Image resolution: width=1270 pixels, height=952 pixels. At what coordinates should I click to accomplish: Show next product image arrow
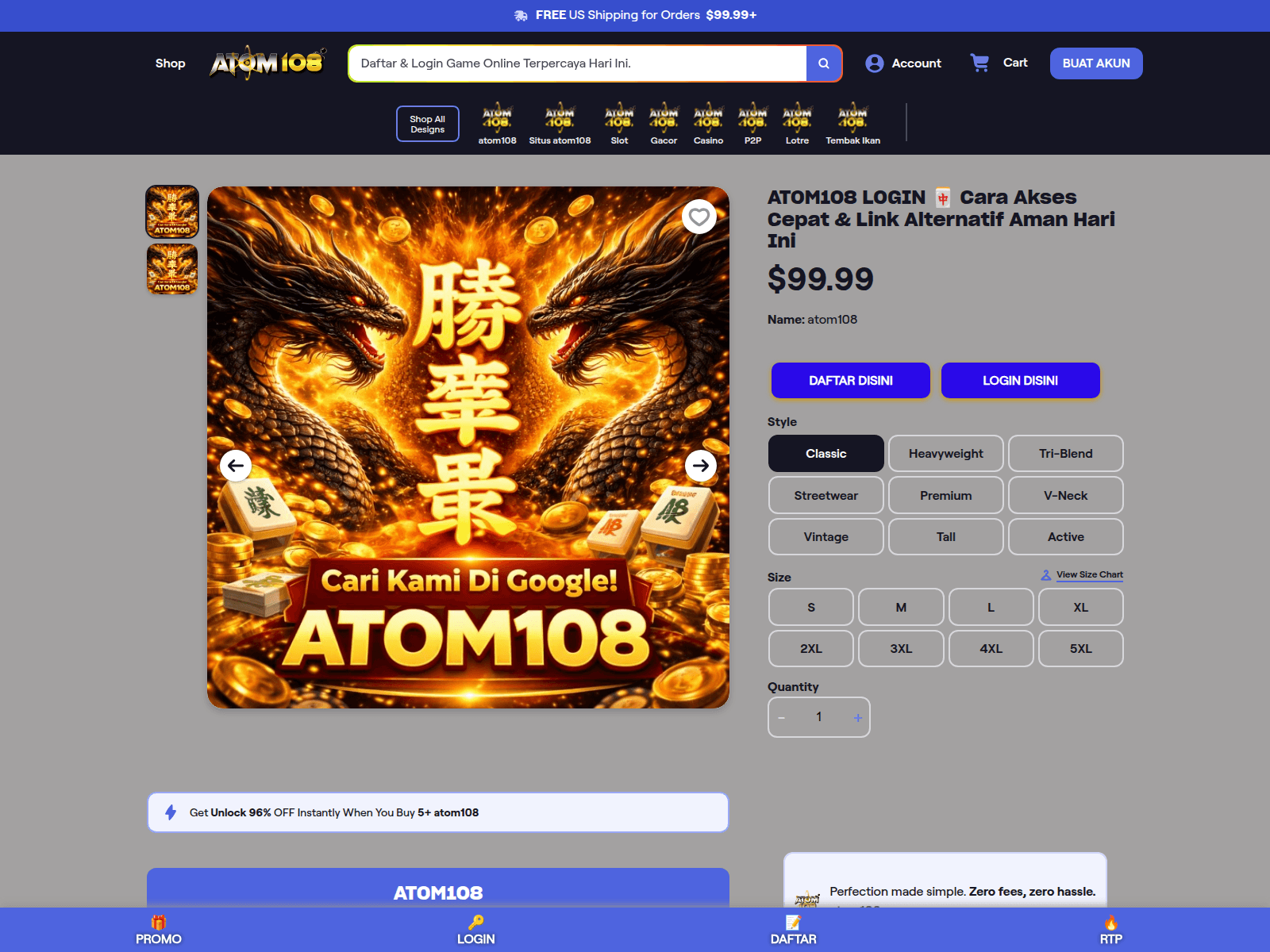click(701, 466)
